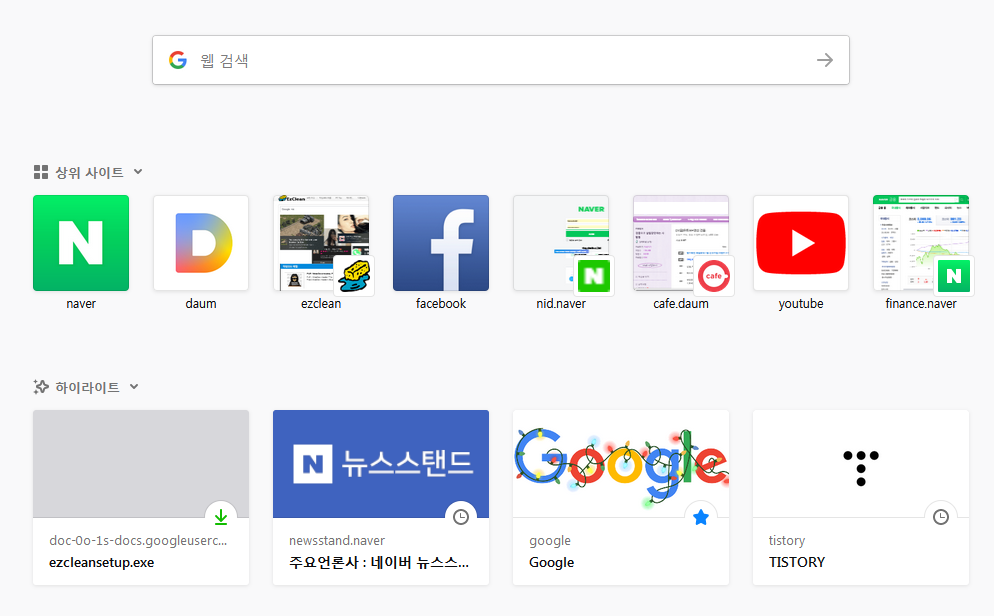Click the bookmark star badge on Google card
The height and width of the screenshot is (616, 994).
[x=700, y=517]
